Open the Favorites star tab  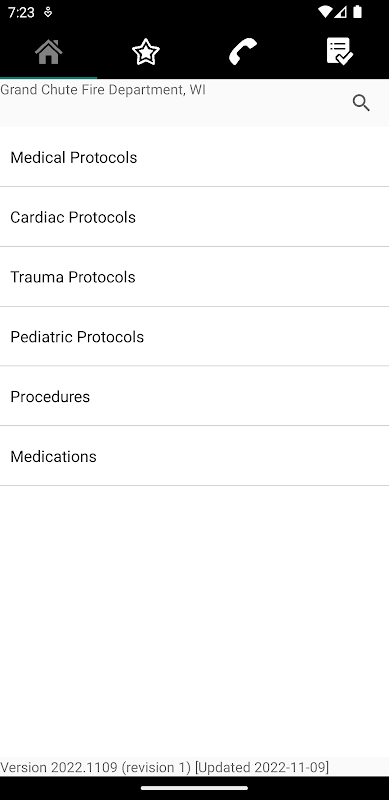(145, 52)
